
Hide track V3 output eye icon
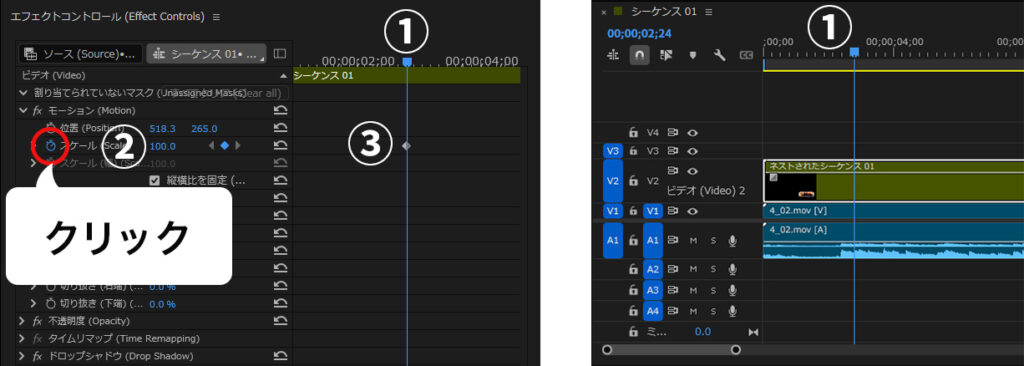tap(692, 151)
